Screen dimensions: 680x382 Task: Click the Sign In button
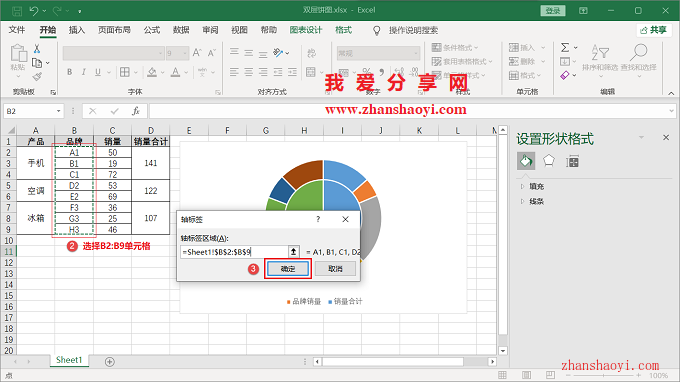553,11
